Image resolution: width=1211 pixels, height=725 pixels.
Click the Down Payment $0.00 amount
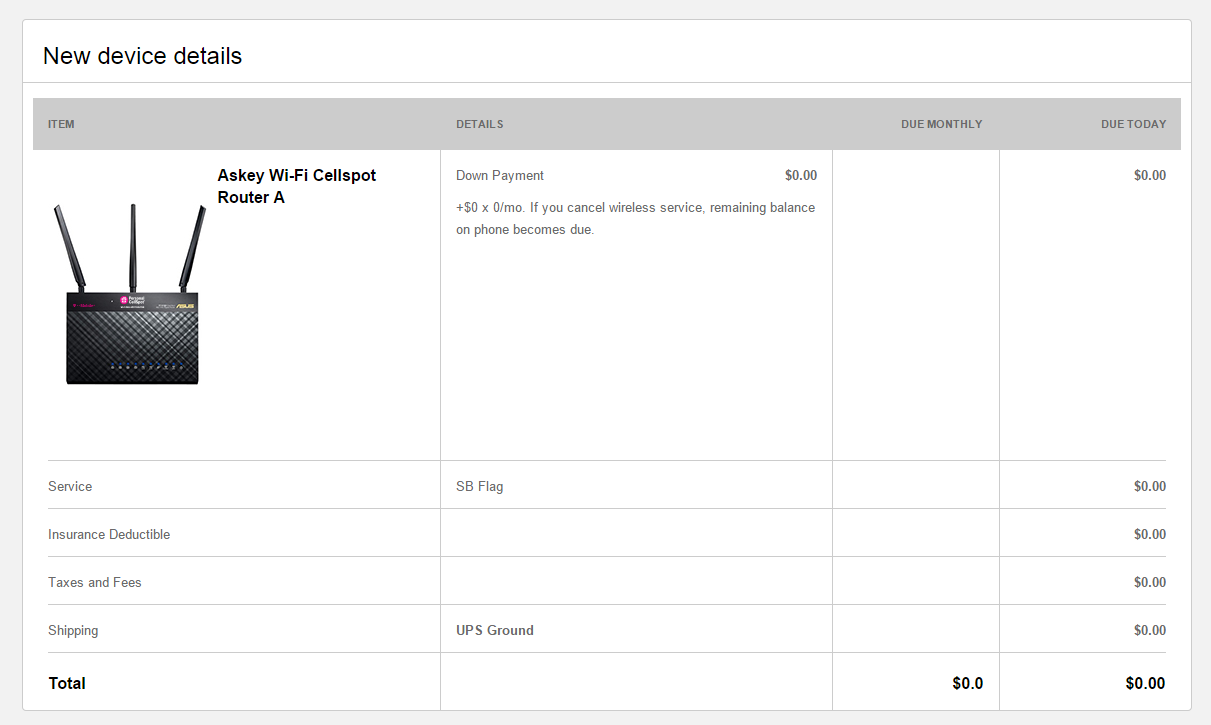pyautogui.click(x=800, y=175)
